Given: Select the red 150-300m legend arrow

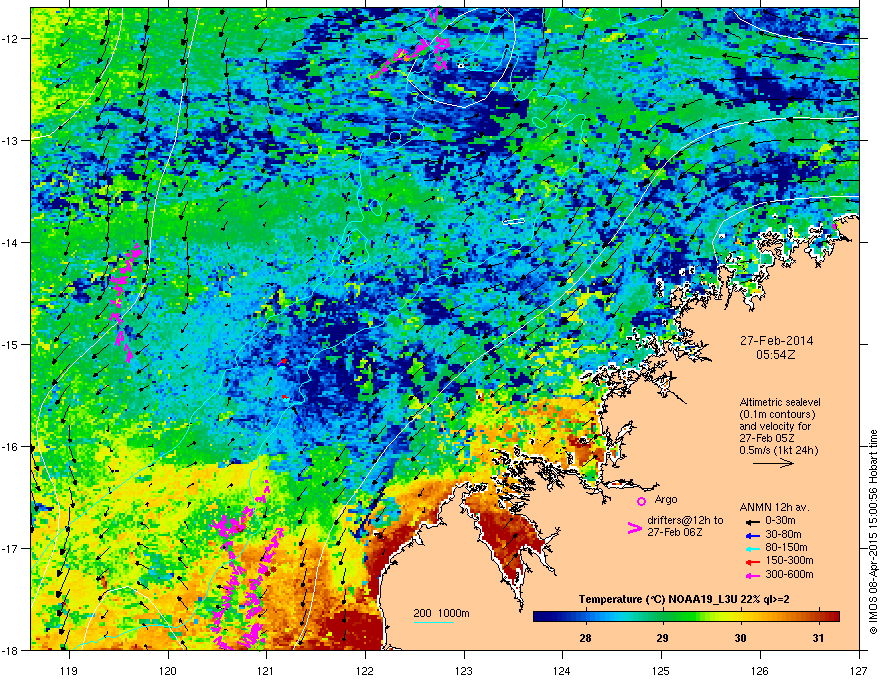Looking at the screenshot, I should [x=753, y=561].
